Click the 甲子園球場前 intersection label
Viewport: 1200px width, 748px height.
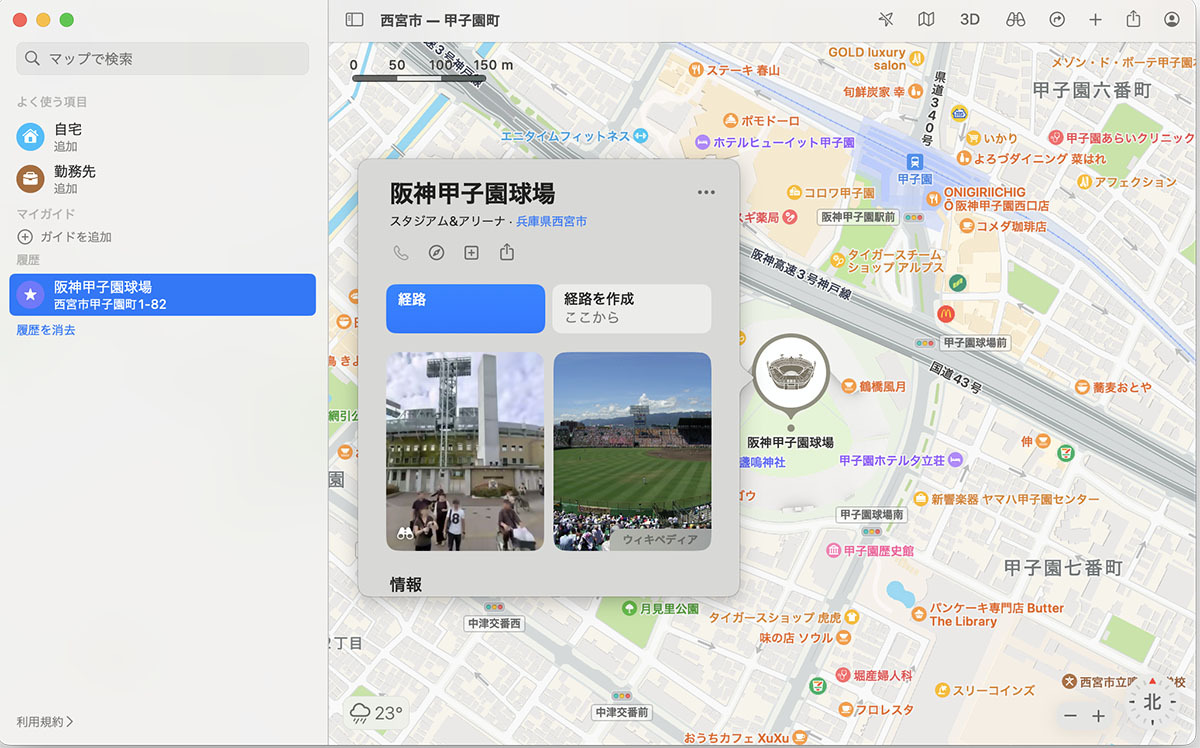click(x=976, y=343)
